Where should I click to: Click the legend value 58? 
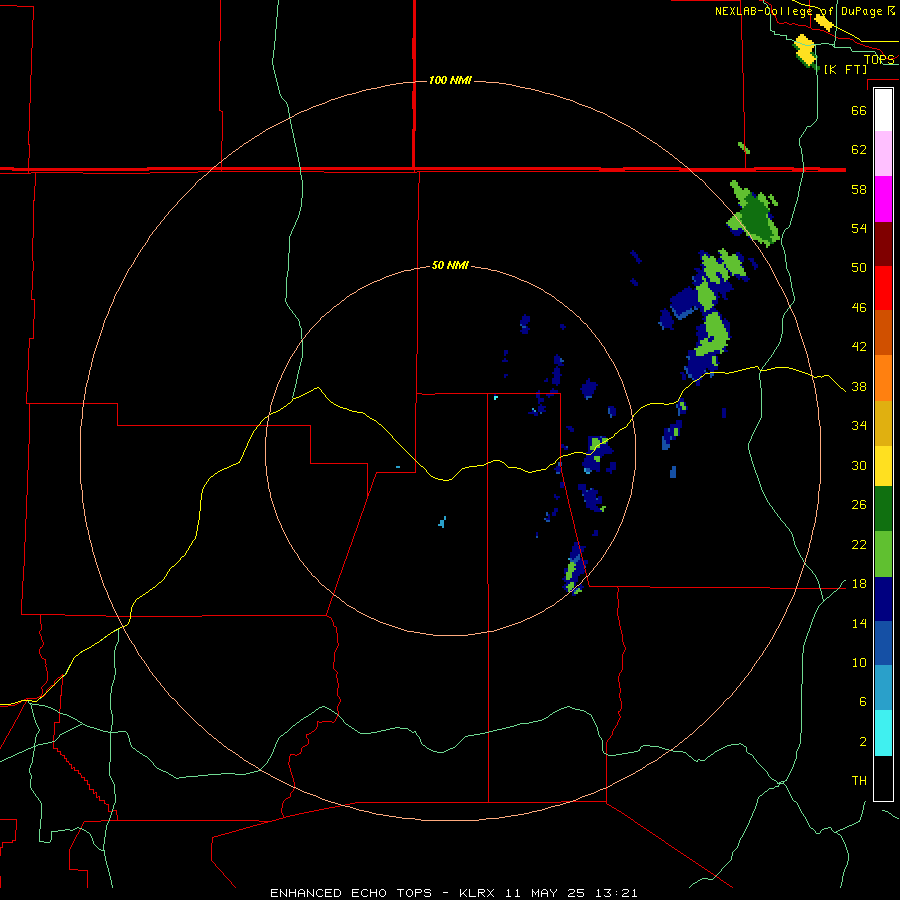859,189
